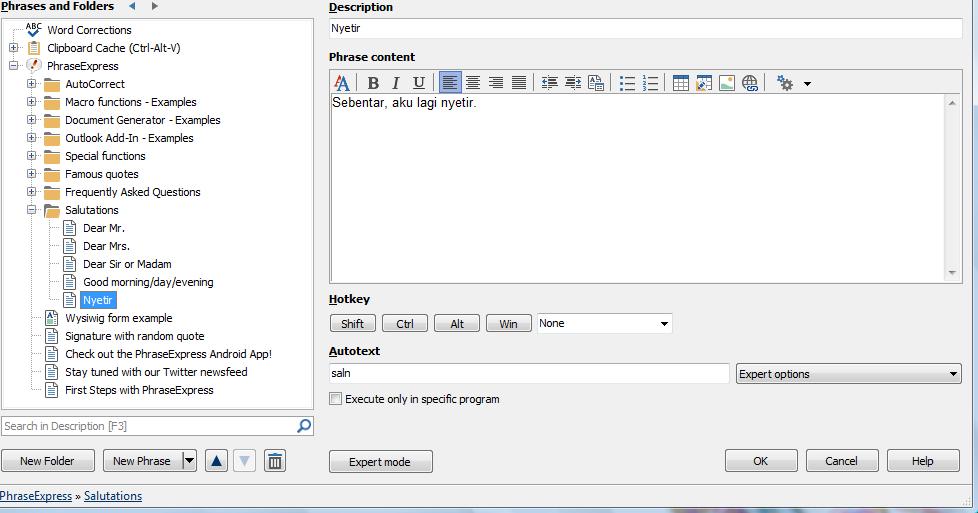This screenshot has height=513, width=978.
Task: Select the Nyetir phrase
Action: click(x=98, y=300)
